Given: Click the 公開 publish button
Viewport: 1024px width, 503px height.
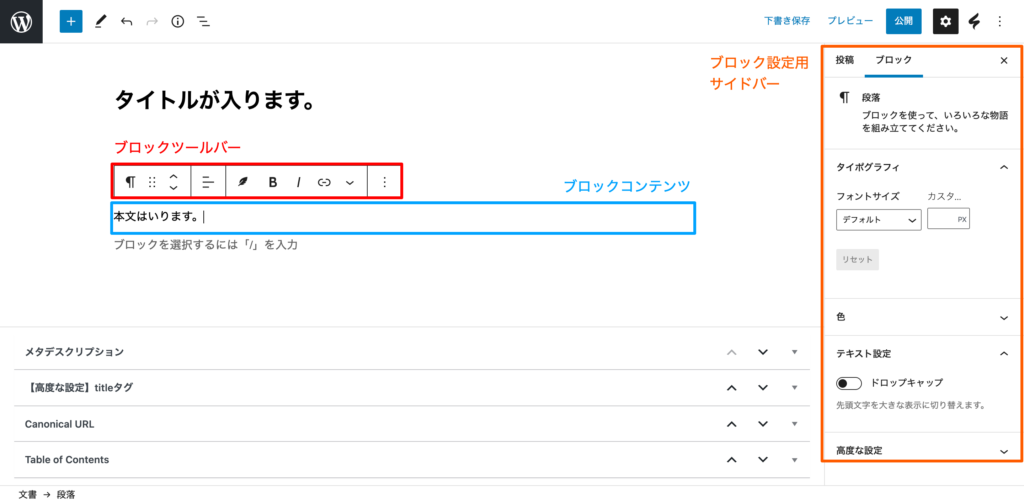Looking at the screenshot, I should pyautogui.click(x=904, y=21).
